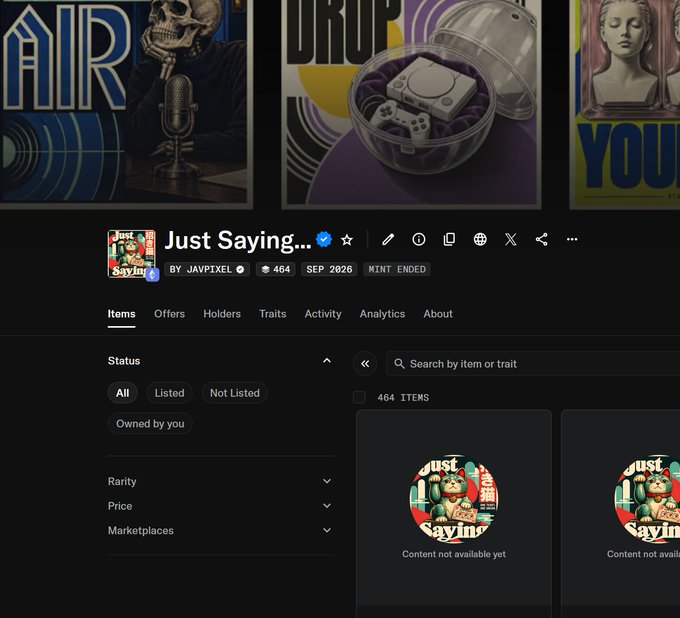680x618 pixels.
Task: Open the website globe icon
Action: click(480, 239)
